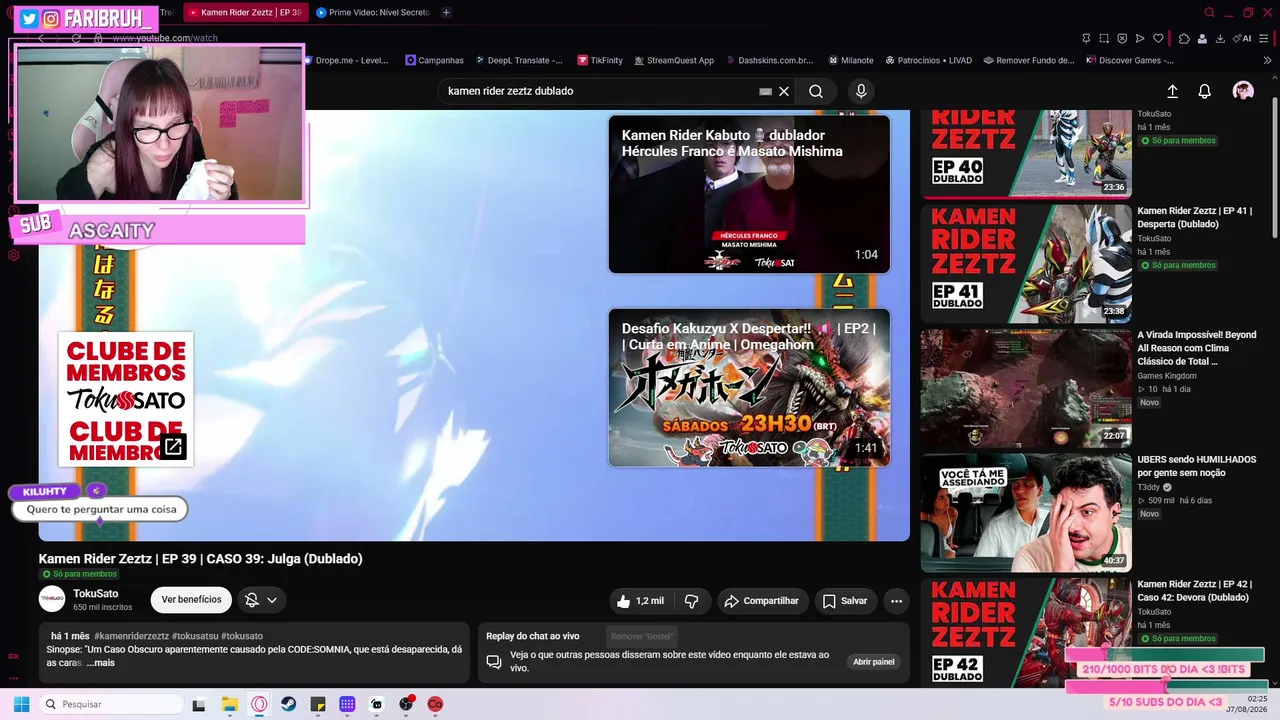Open a new browser tab
Viewport: 1280px width, 720px height.
pos(446,12)
